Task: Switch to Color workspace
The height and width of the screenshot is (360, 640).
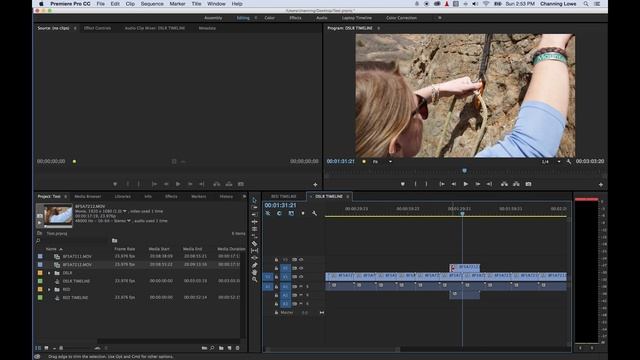Action: (x=269, y=18)
